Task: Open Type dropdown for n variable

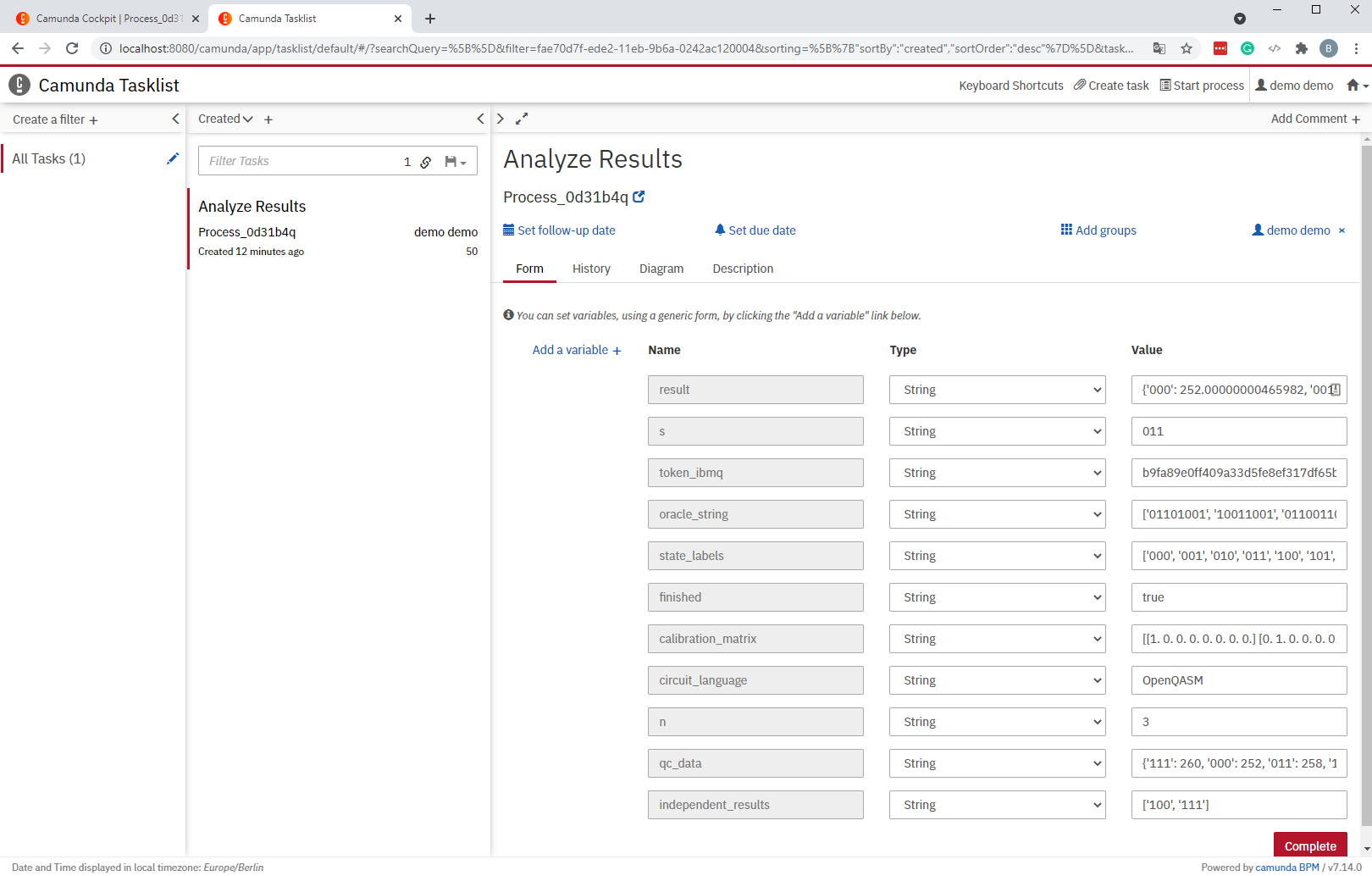Action: [x=997, y=722]
